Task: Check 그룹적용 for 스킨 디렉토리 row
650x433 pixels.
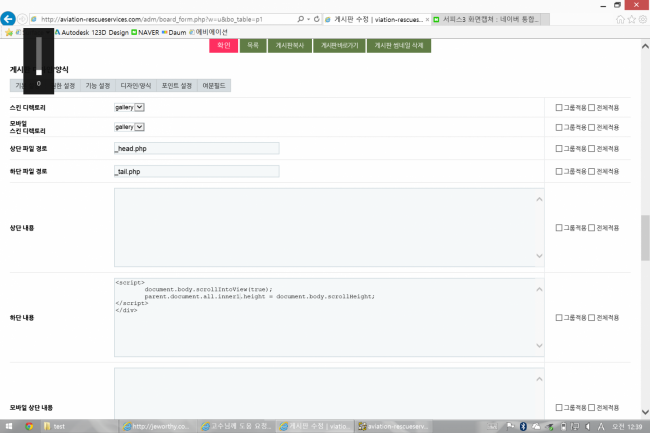Action: click(559, 108)
